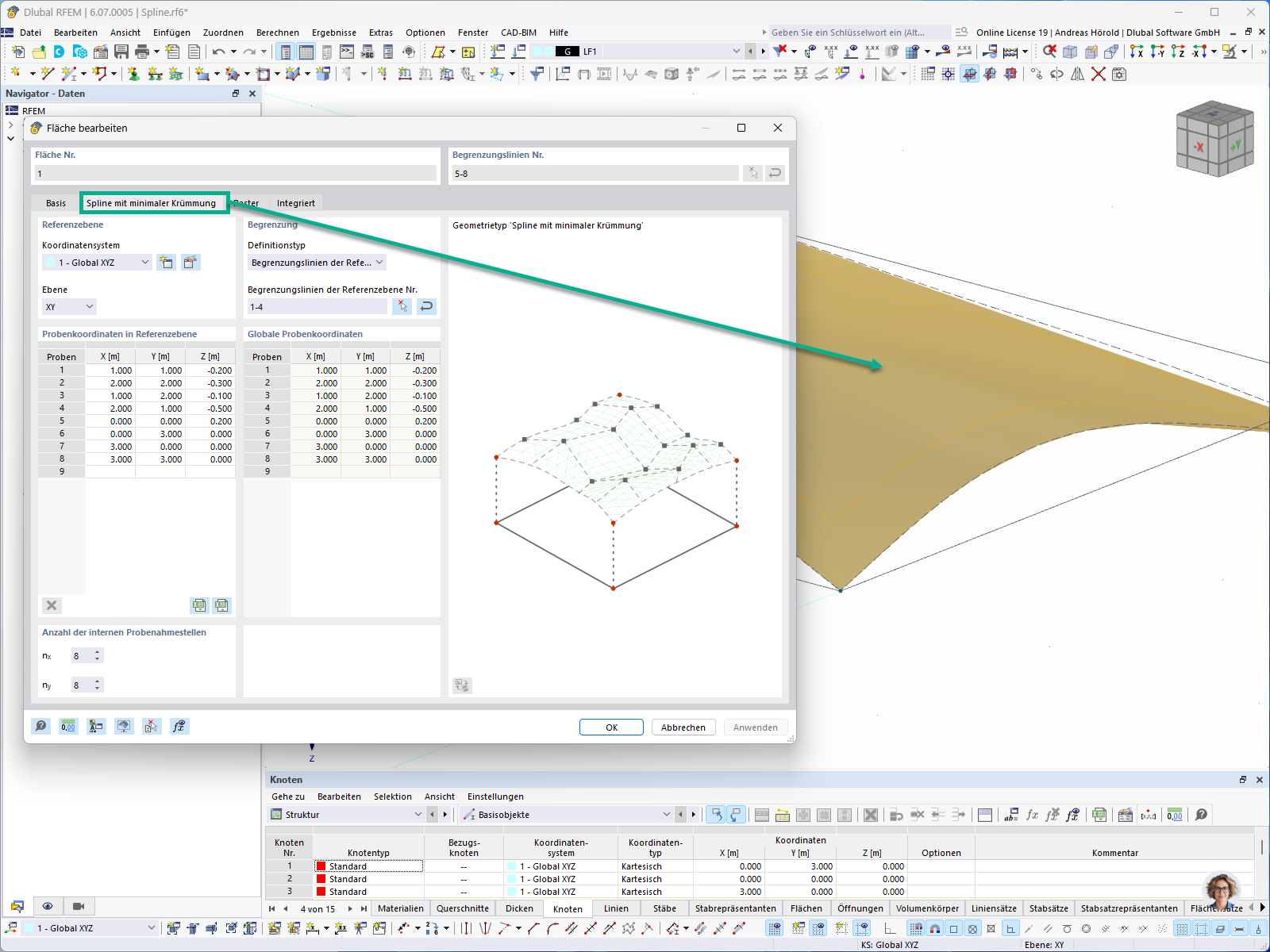Screen dimensions: 1270x952
Task: Open the Koordinatensystem Global XYZ dropdown
Action: click(x=97, y=262)
